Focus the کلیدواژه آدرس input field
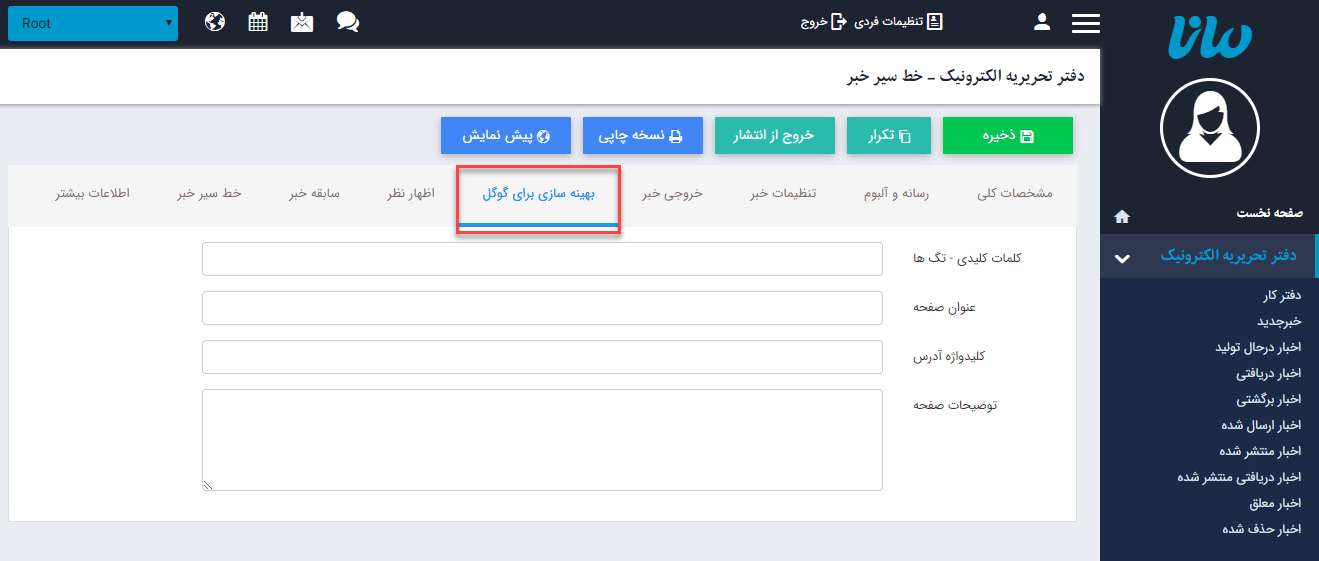Image resolution: width=1319 pixels, height=561 pixels. [x=542, y=357]
